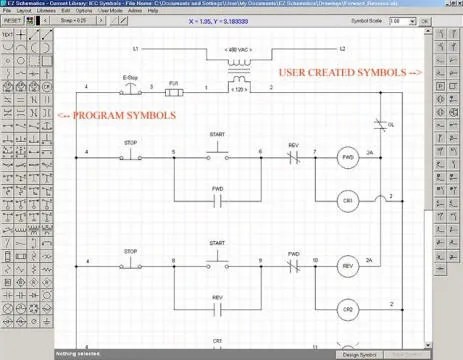Screen dimensions: 463x360
Task: Open the black color swatch in toolbar
Action: (x=38, y=21)
